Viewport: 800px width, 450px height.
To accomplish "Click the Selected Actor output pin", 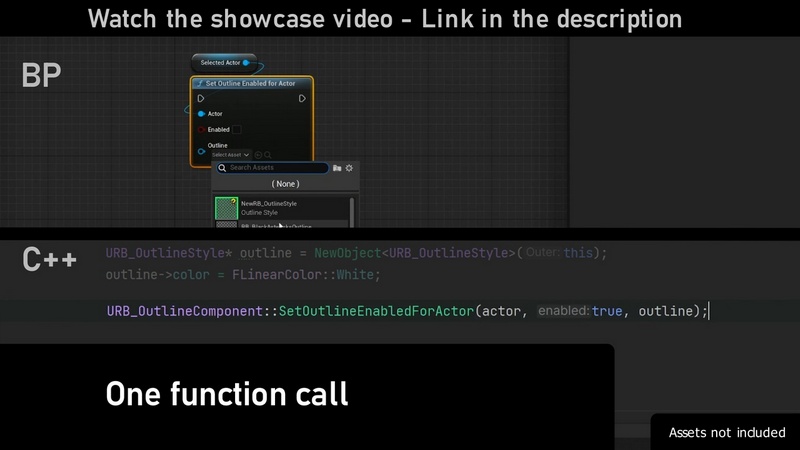I will pos(246,63).
